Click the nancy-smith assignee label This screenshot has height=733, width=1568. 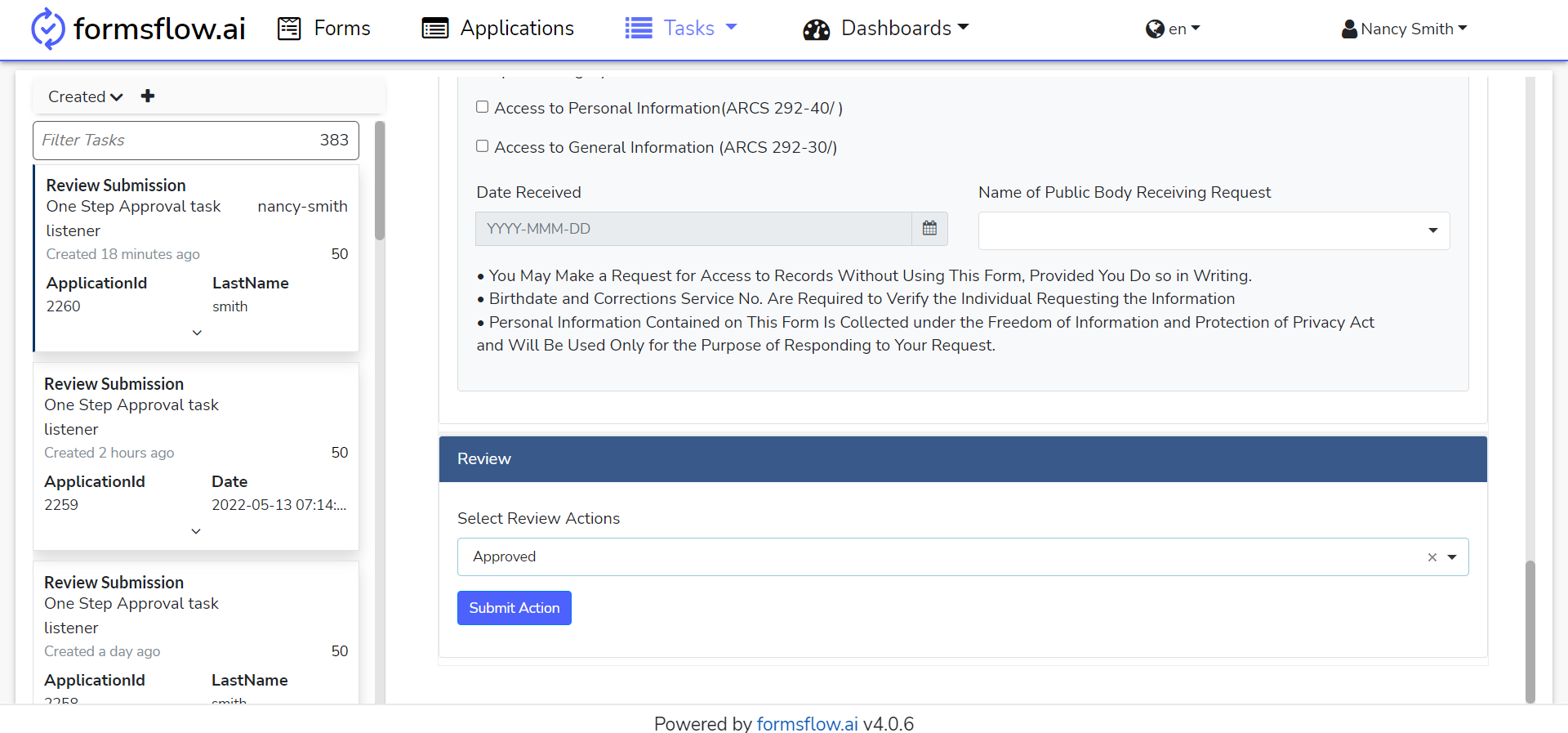click(302, 207)
